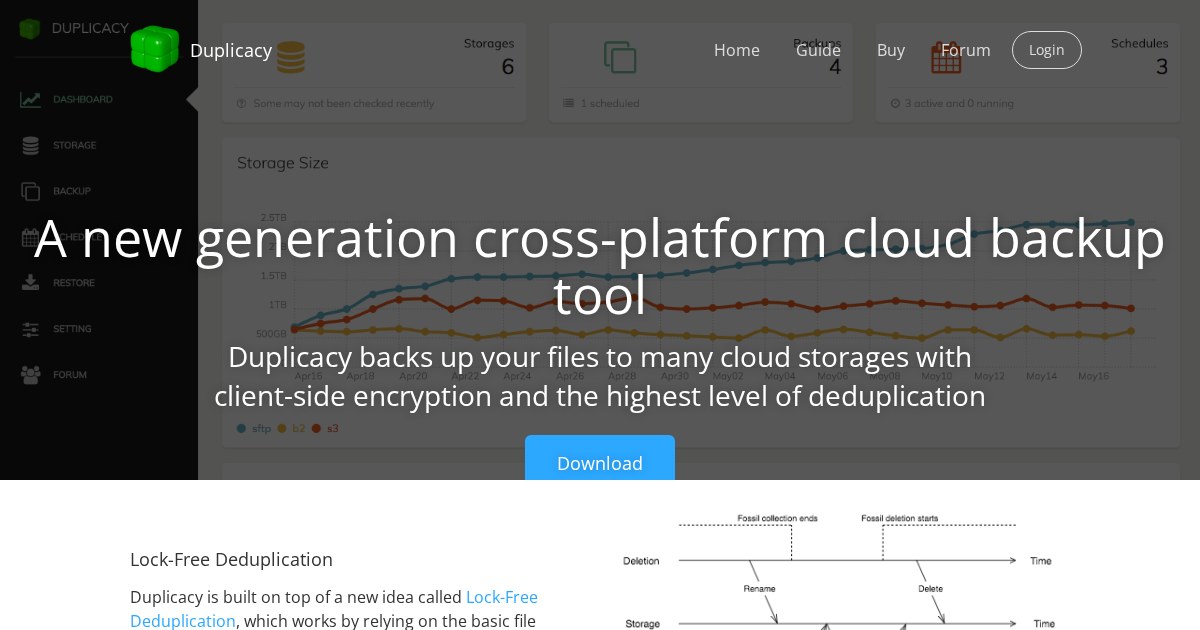Open the Guide menu item
Image resolution: width=1200 pixels, height=630 pixels.
(x=818, y=50)
